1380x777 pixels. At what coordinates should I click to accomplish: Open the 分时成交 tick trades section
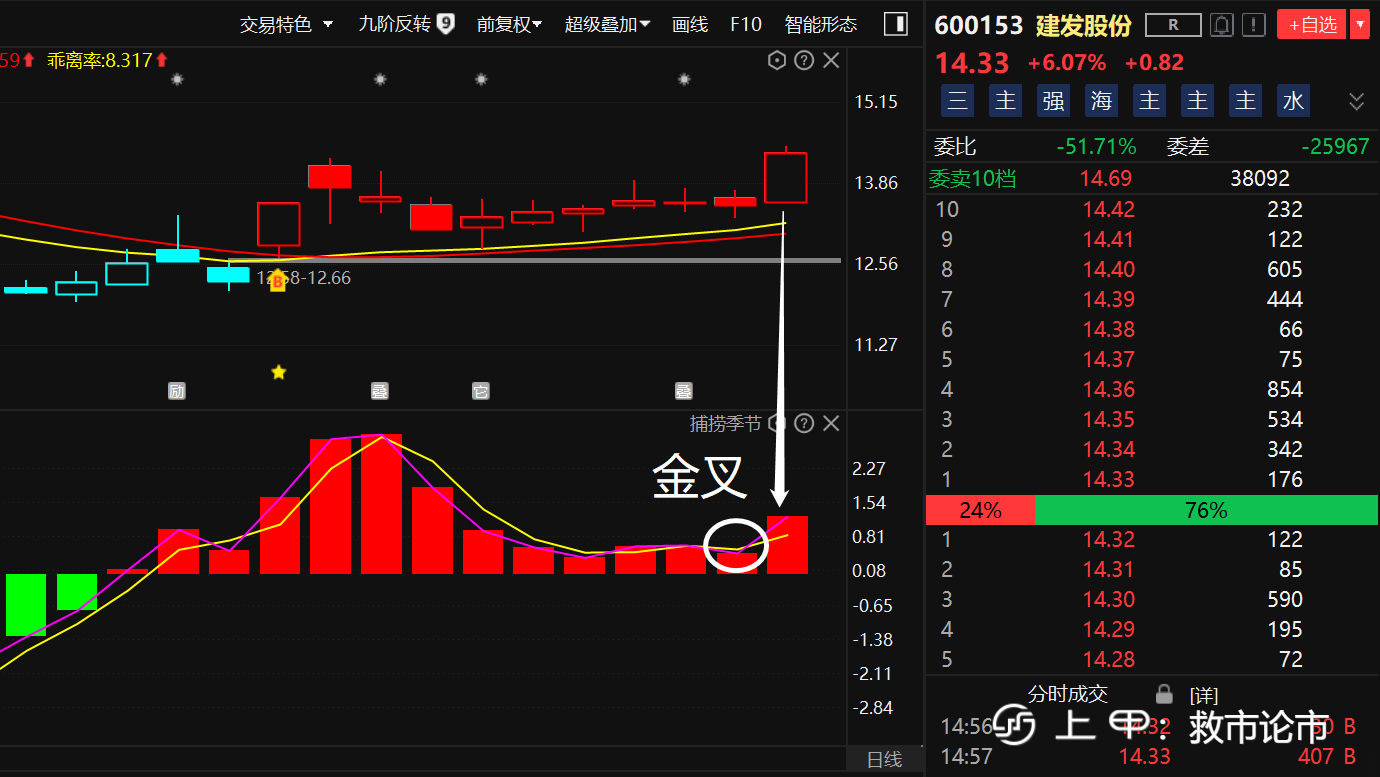pos(1068,694)
